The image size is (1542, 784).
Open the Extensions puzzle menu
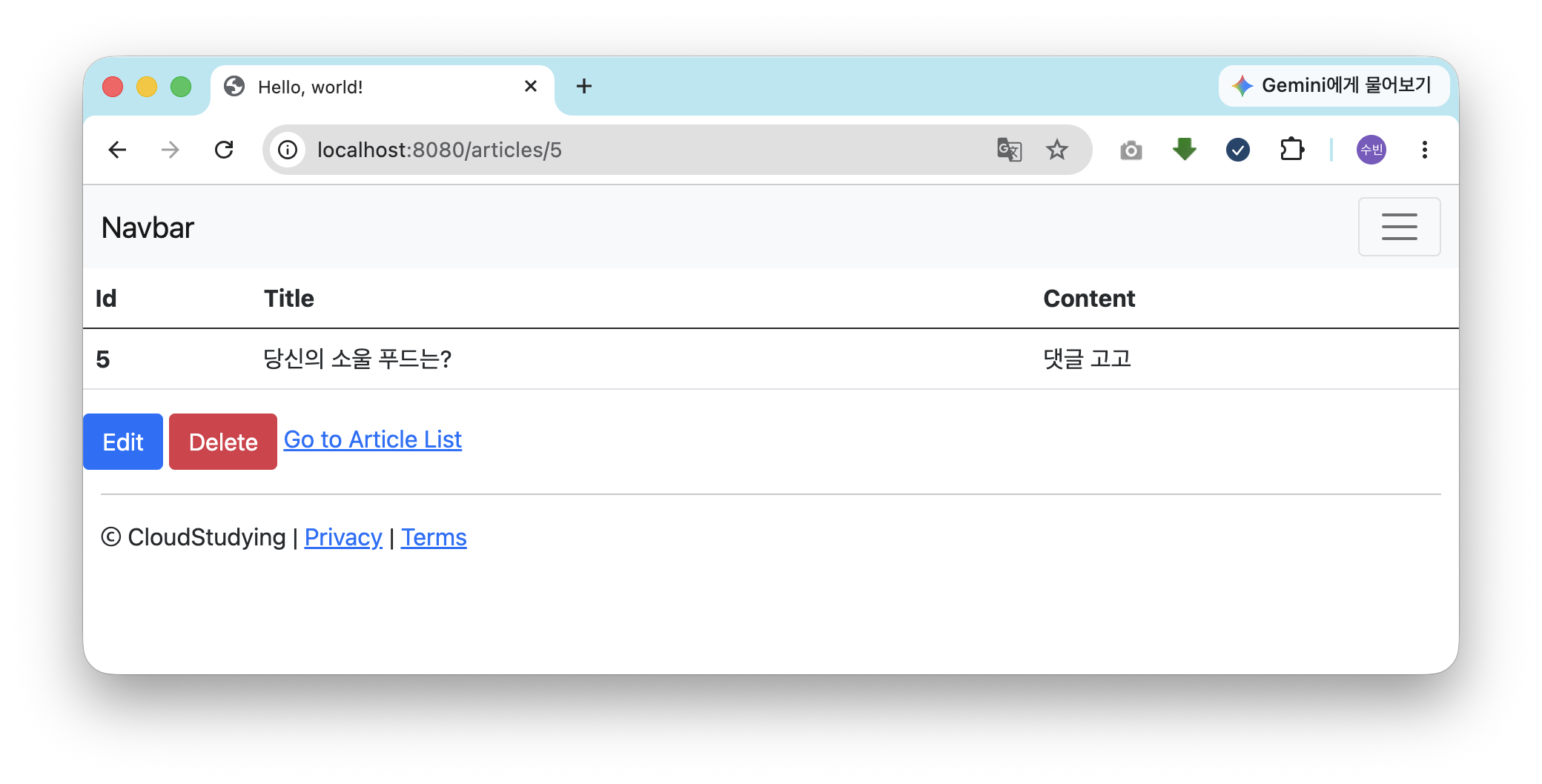(1292, 150)
